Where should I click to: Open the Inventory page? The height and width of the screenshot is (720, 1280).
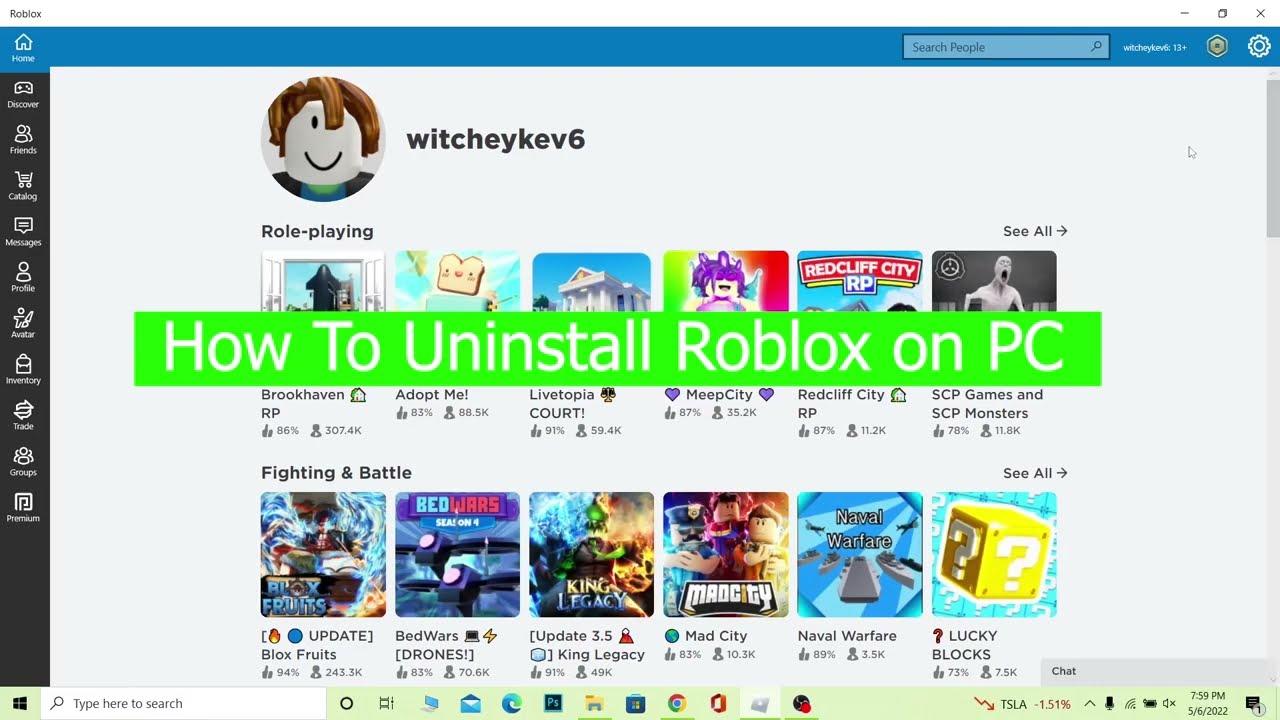click(x=23, y=370)
